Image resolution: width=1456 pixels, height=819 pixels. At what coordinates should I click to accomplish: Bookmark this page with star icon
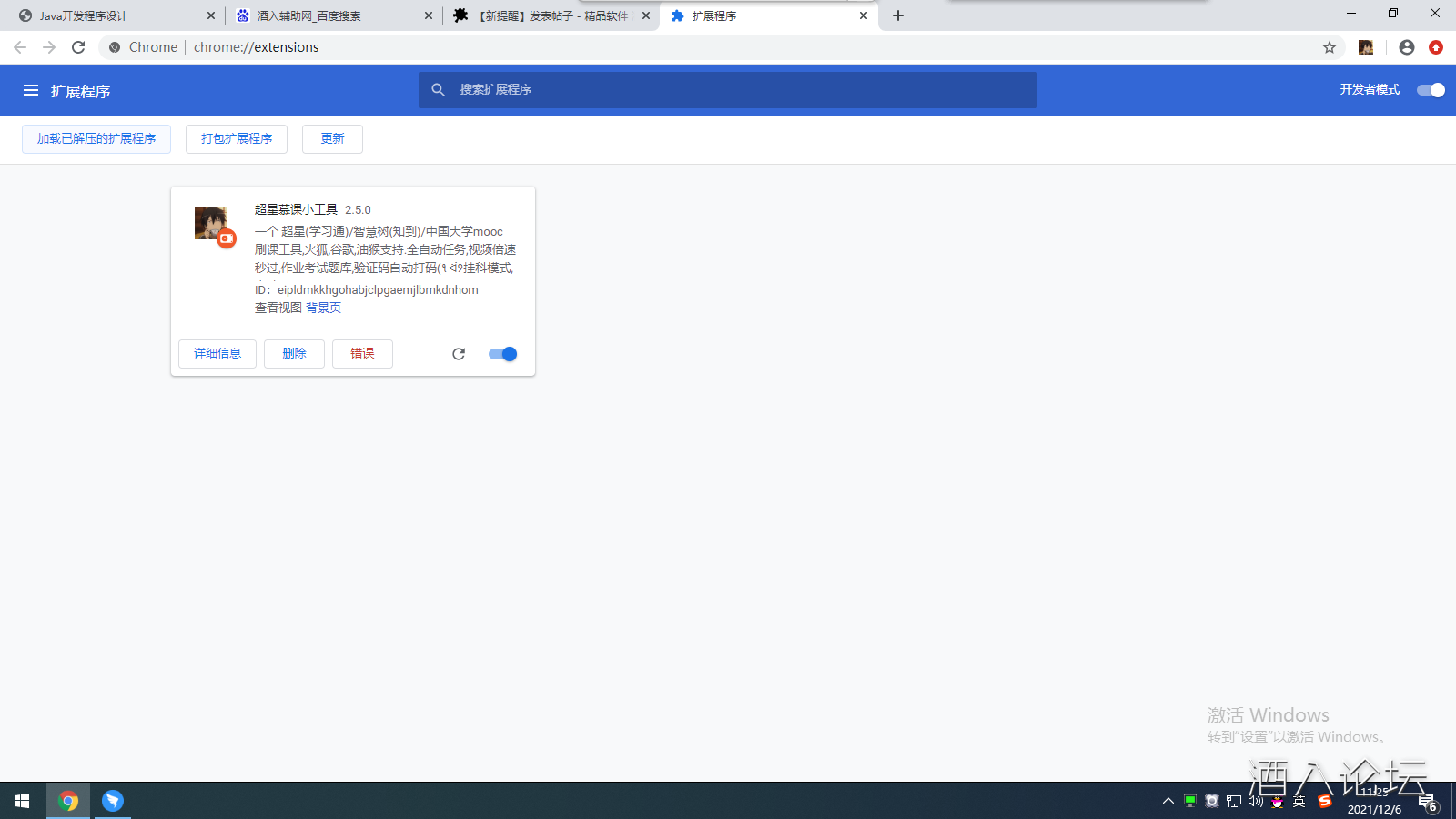[1330, 47]
